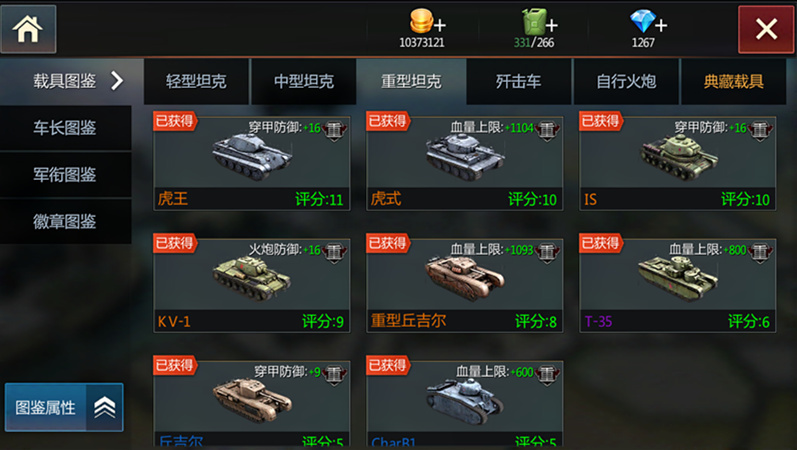Open 徽章图鉴 in the sidebar

pyautogui.click(x=65, y=221)
